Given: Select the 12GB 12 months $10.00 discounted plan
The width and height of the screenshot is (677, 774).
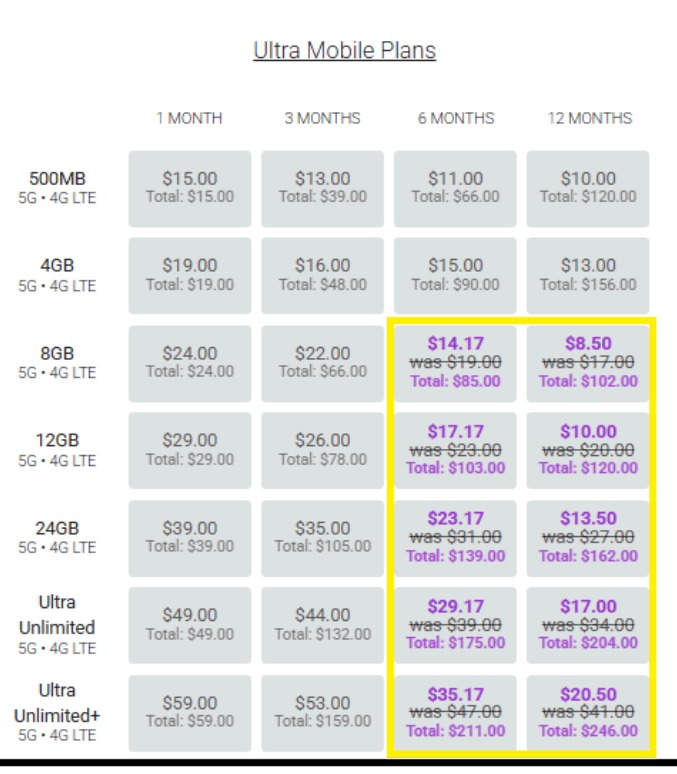Looking at the screenshot, I should point(587,449).
